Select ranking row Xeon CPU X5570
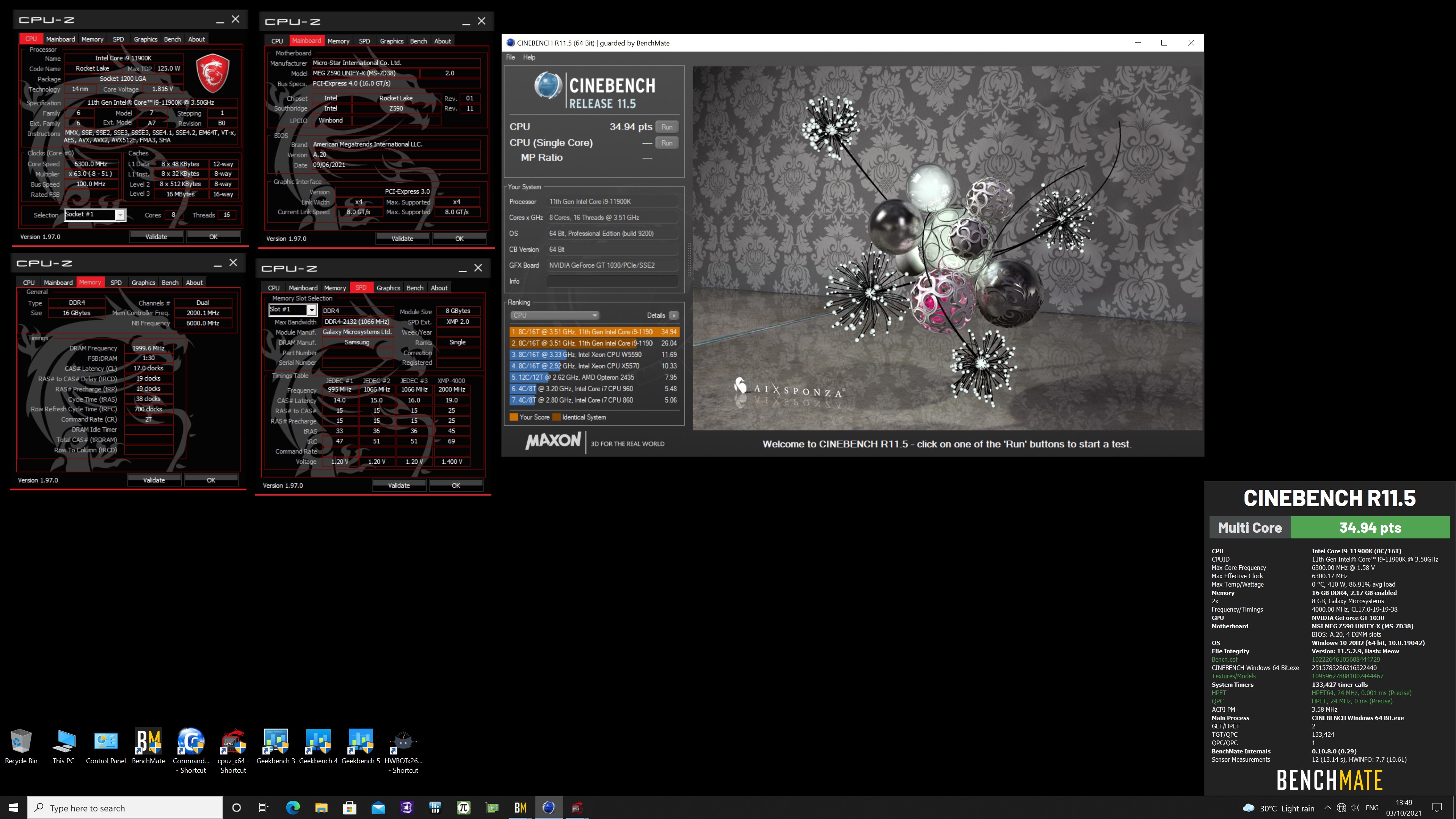This screenshot has width=1456, height=819. click(x=593, y=366)
